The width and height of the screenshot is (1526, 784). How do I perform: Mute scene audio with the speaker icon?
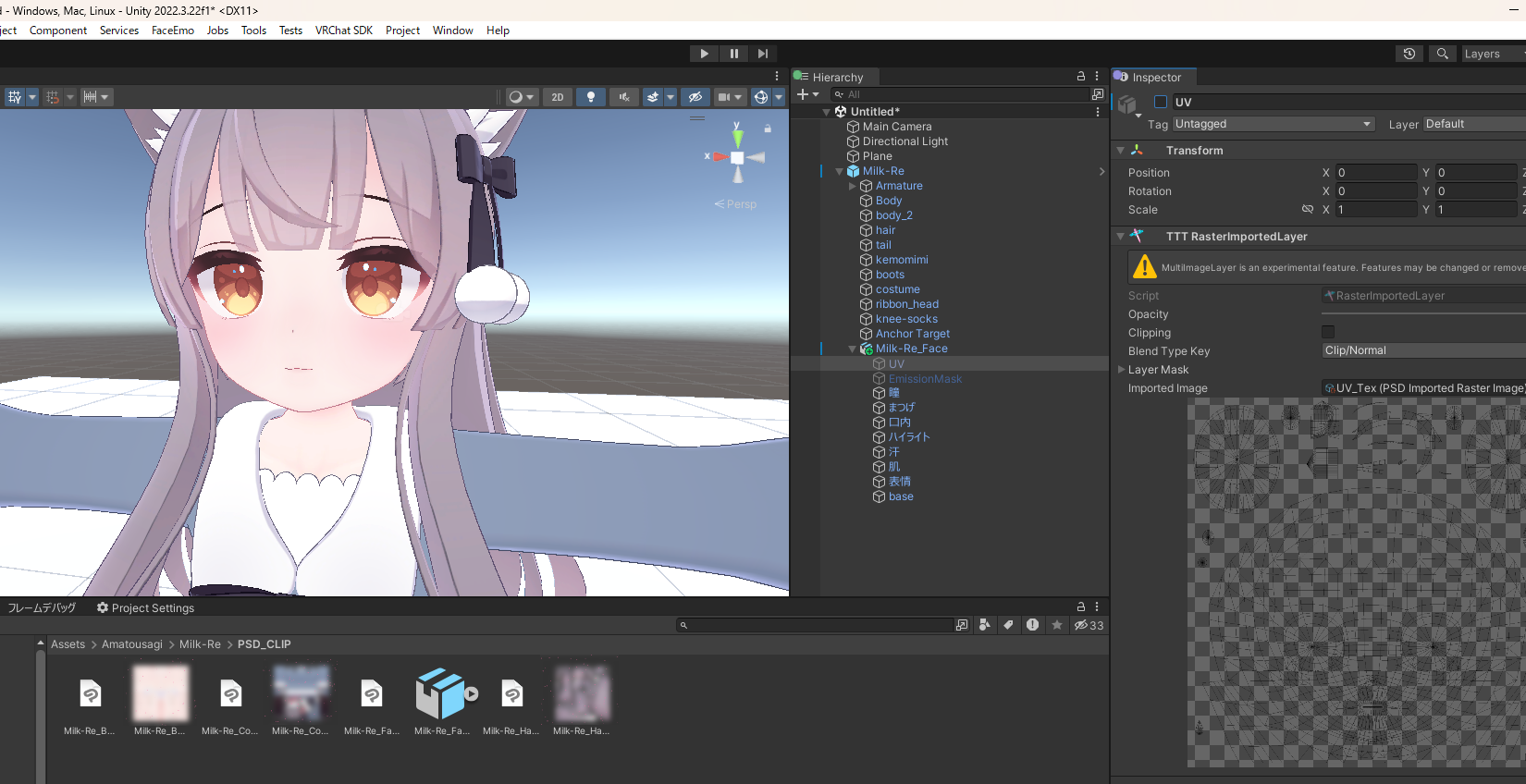(x=624, y=97)
